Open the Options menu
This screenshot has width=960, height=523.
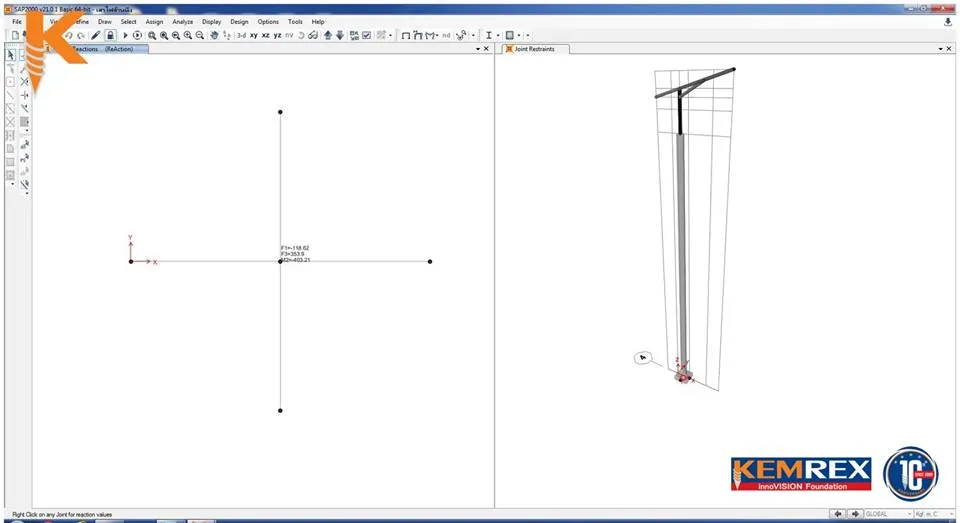coord(268,21)
